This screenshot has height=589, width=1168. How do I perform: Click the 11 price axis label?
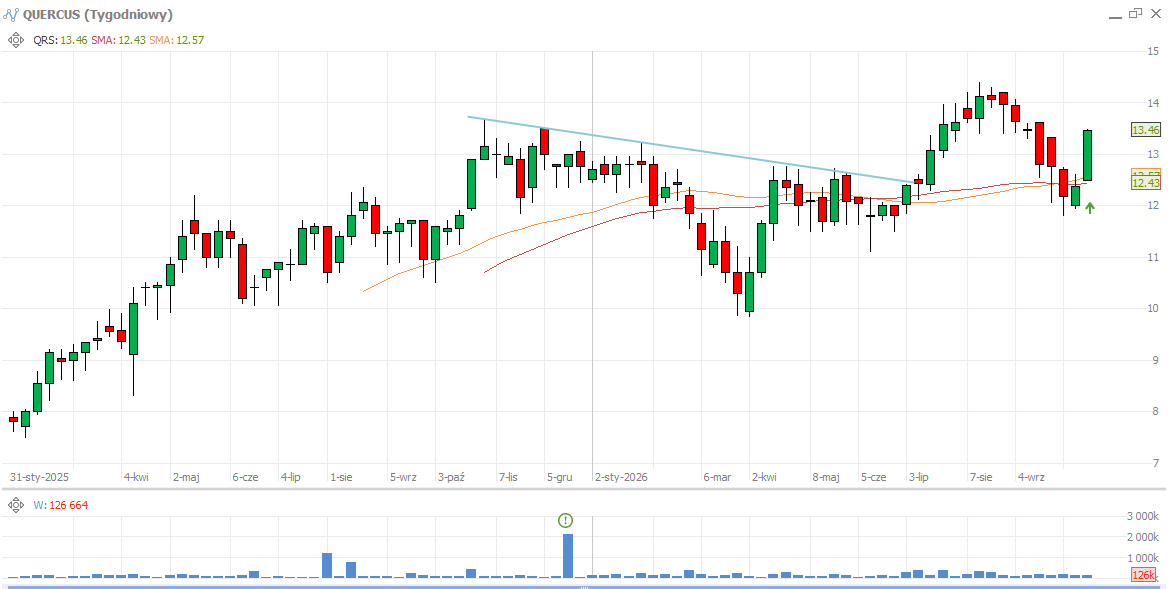point(1153,258)
